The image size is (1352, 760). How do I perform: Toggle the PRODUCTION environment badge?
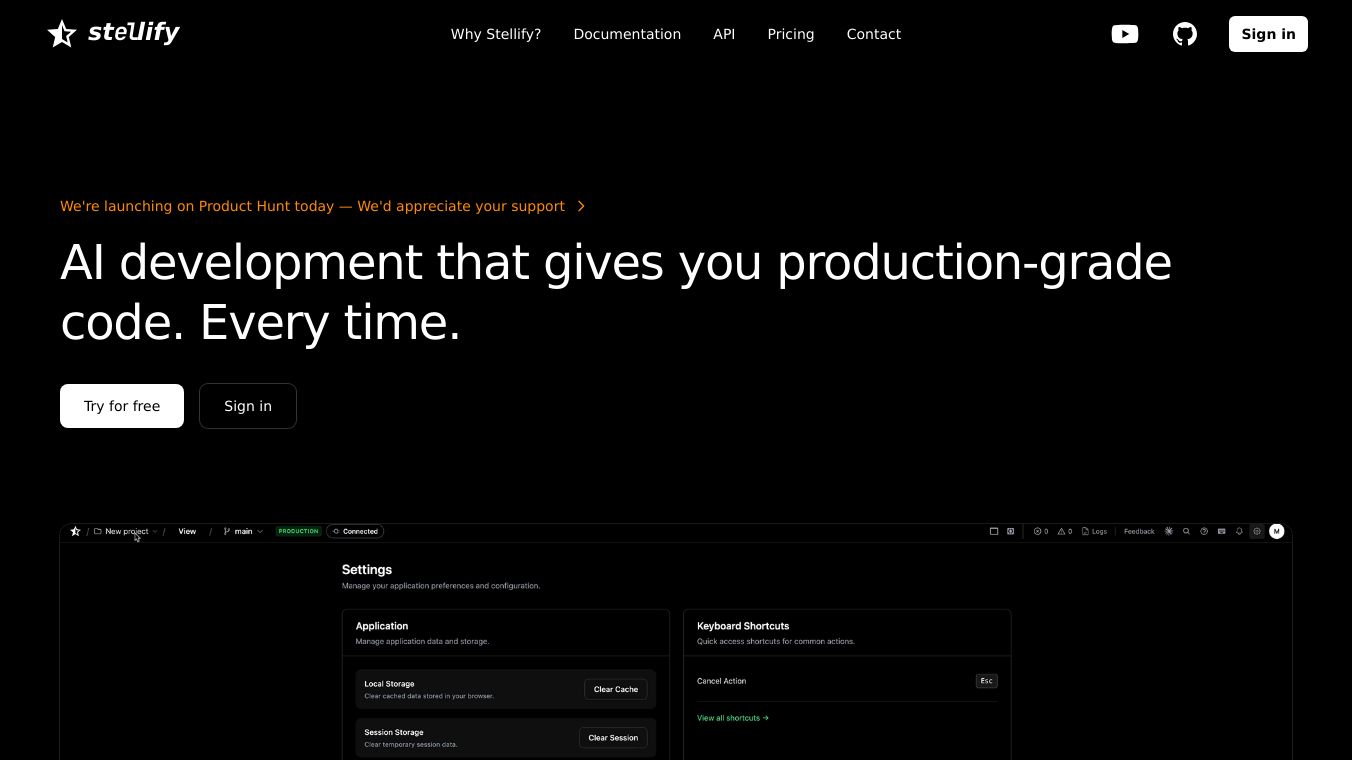[298, 531]
